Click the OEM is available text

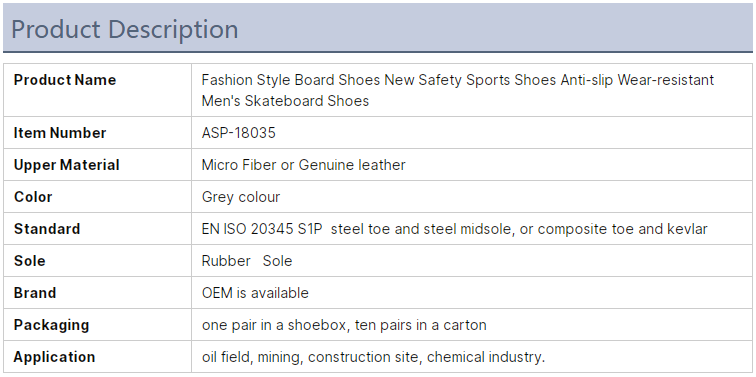point(255,293)
